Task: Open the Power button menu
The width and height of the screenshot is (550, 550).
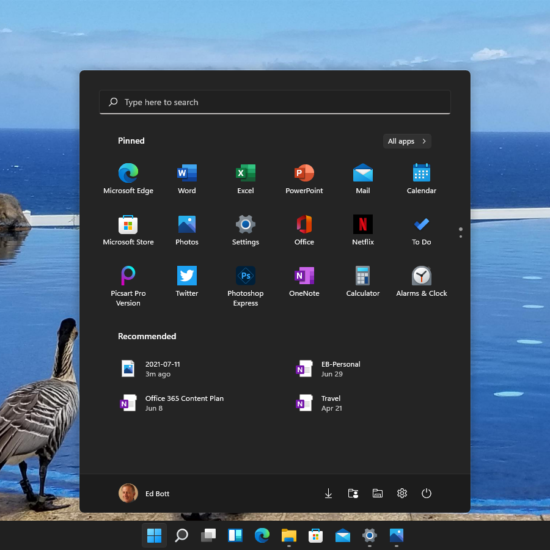Action: tap(426, 493)
